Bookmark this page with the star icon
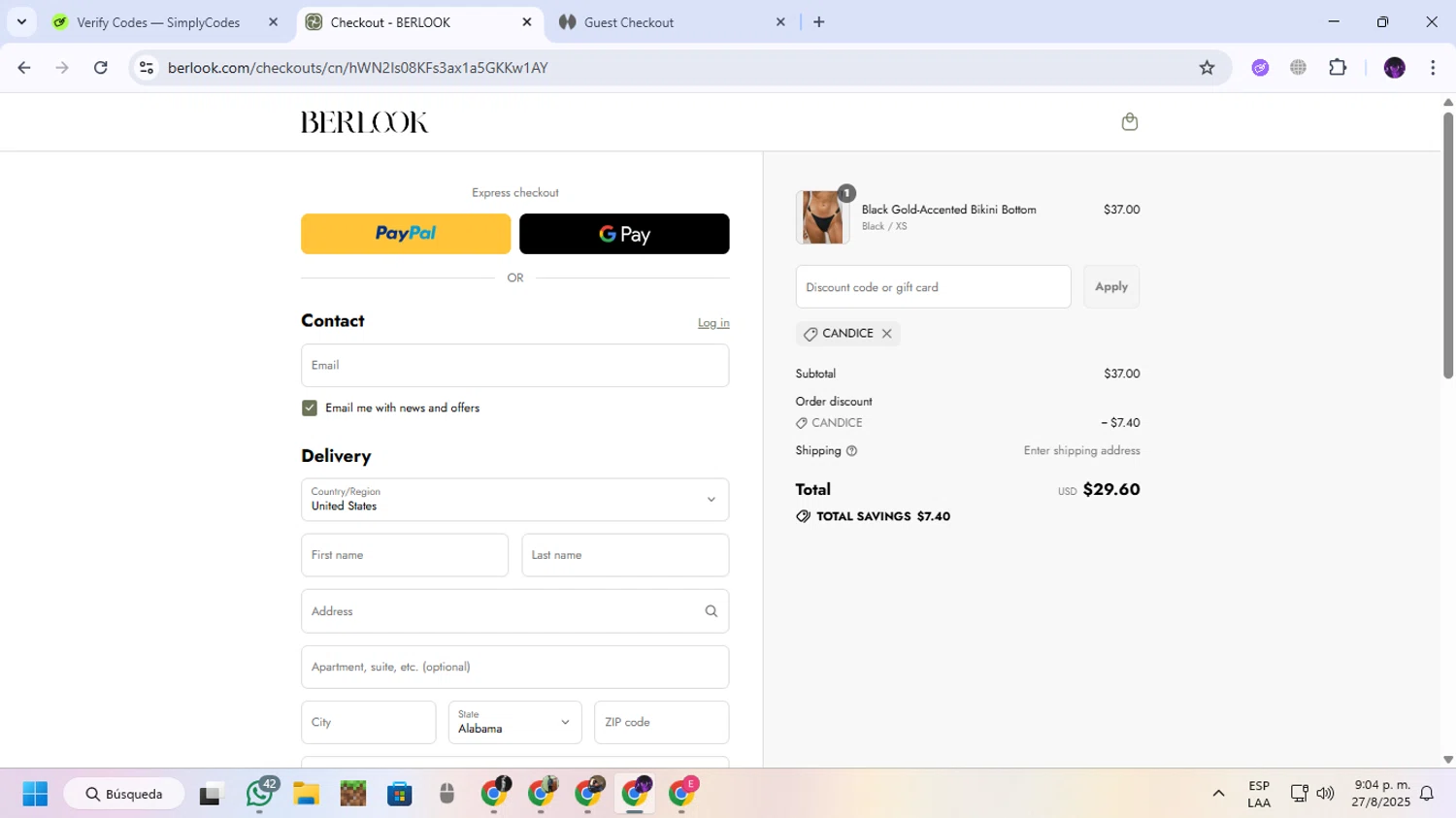The width and height of the screenshot is (1456, 818). click(x=1207, y=68)
